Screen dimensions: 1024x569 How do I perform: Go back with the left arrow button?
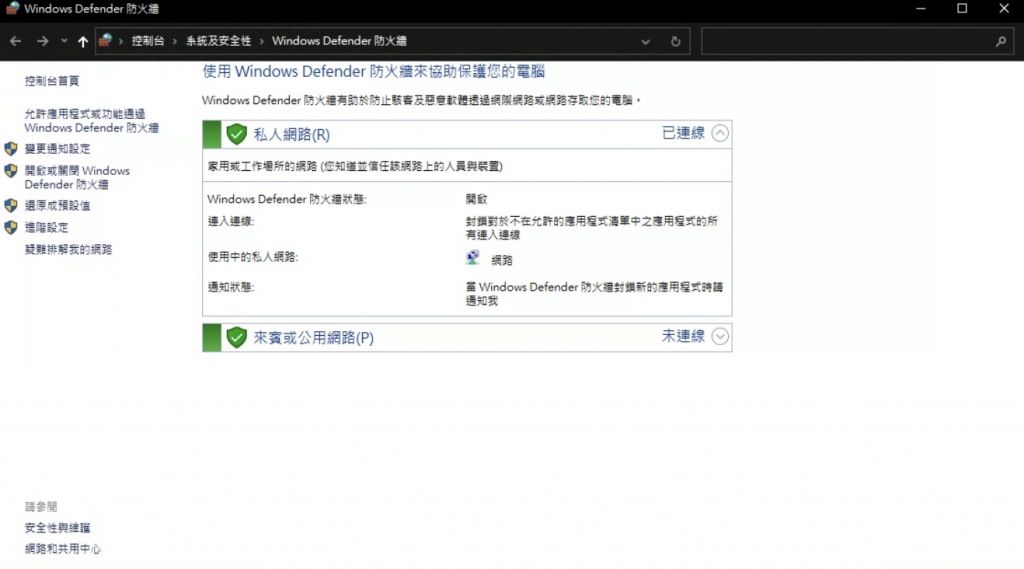click(x=16, y=41)
